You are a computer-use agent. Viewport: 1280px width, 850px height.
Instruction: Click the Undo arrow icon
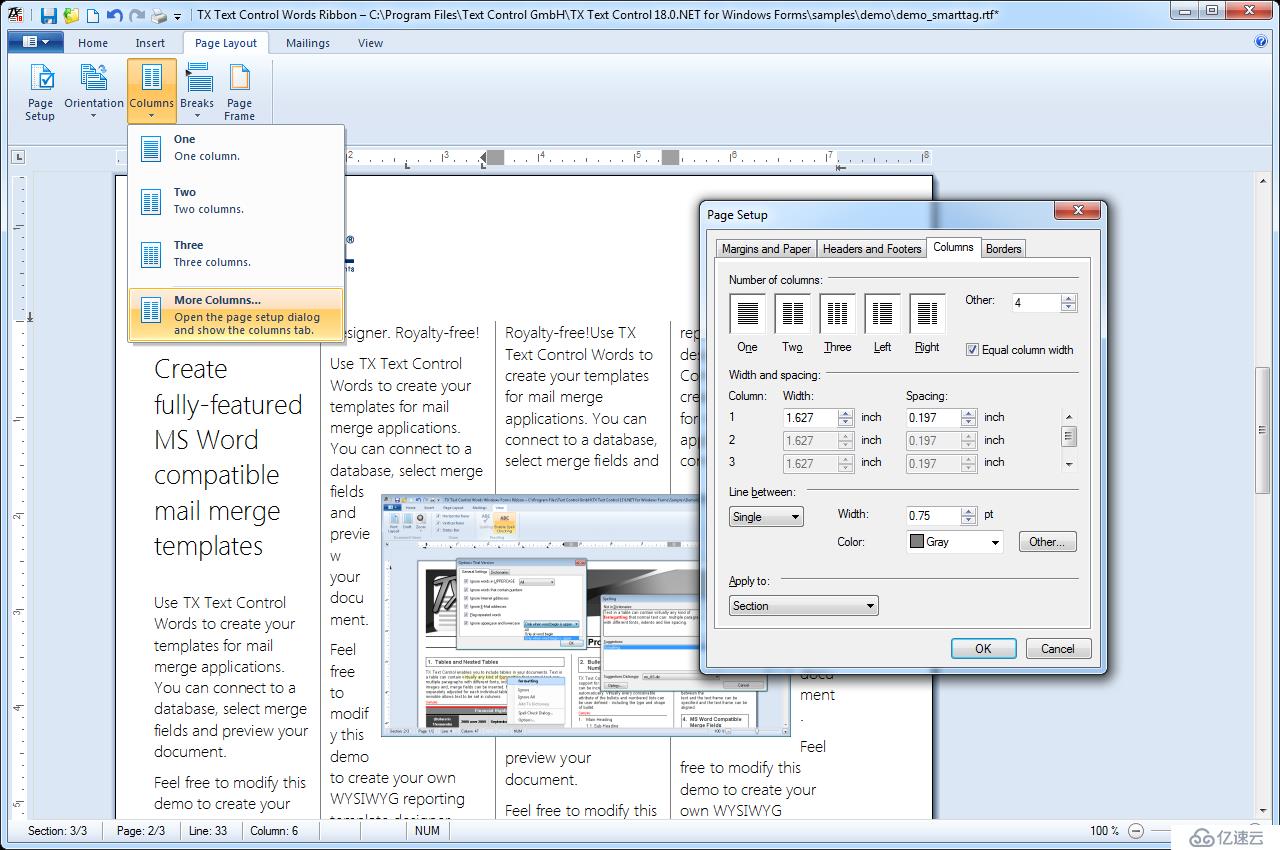point(114,16)
